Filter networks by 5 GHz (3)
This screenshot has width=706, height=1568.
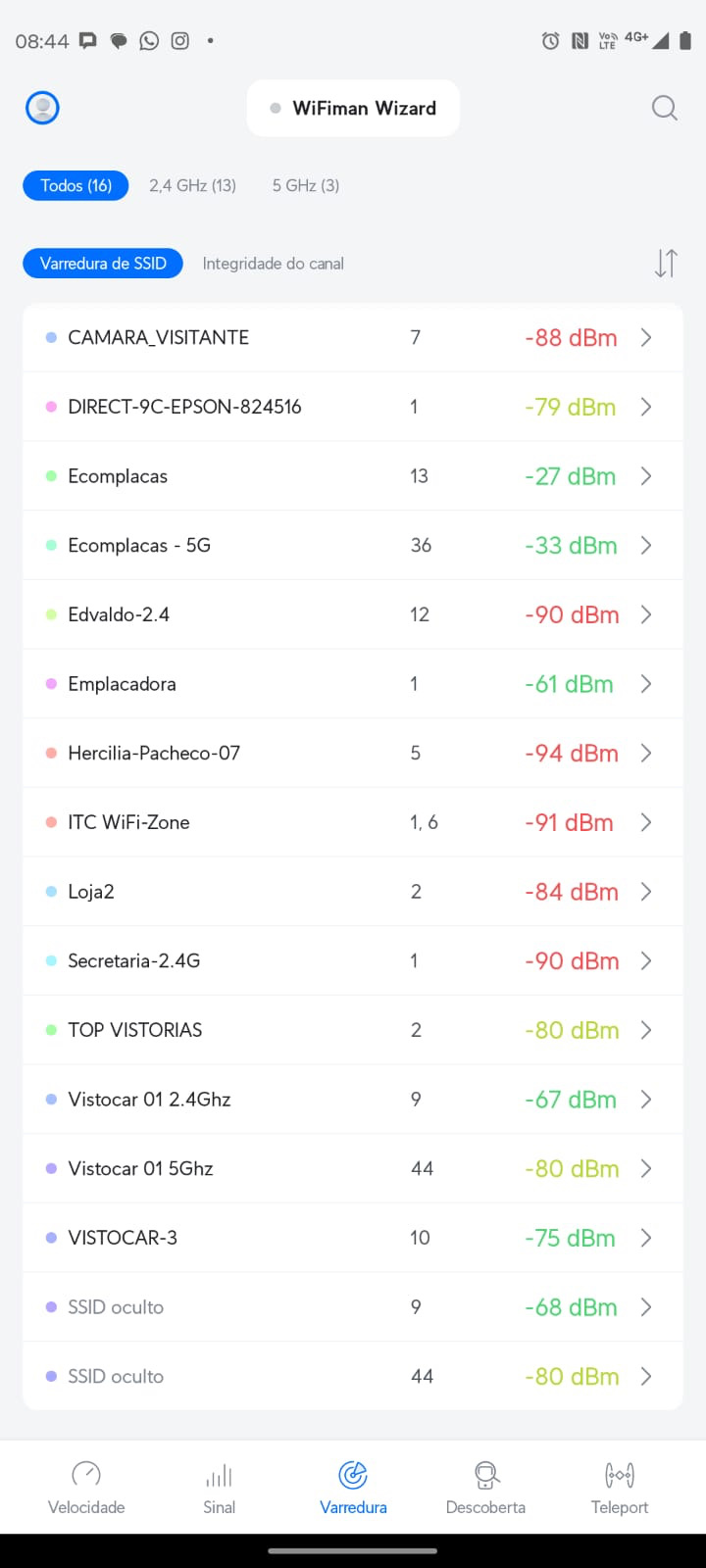click(x=306, y=185)
